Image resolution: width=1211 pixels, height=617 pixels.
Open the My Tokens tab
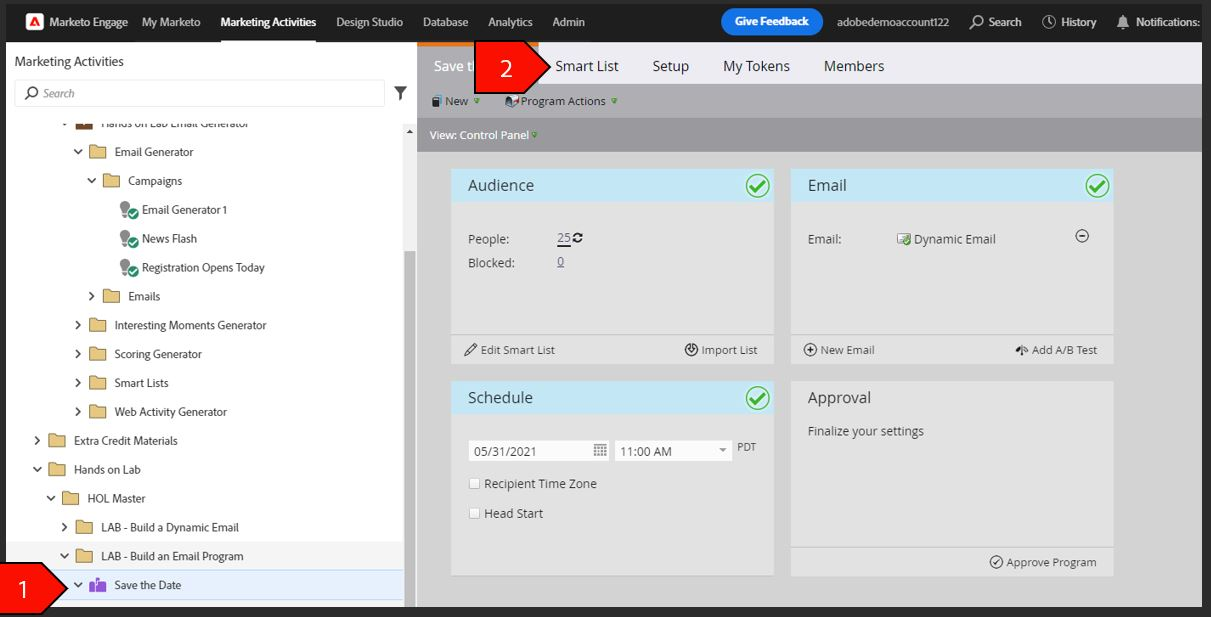point(756,66)
